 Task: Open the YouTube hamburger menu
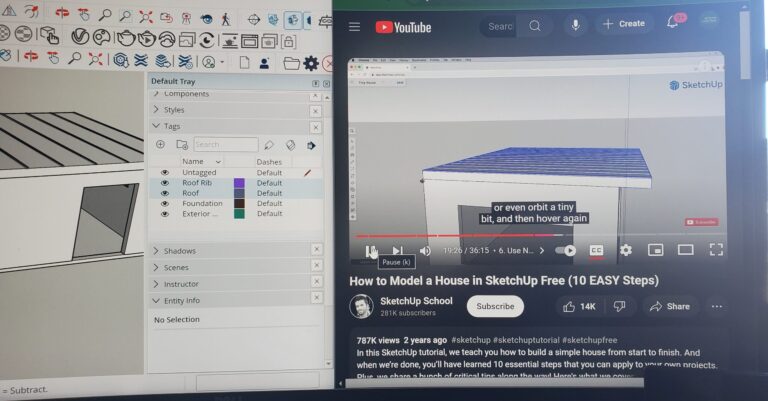(353, 27)
